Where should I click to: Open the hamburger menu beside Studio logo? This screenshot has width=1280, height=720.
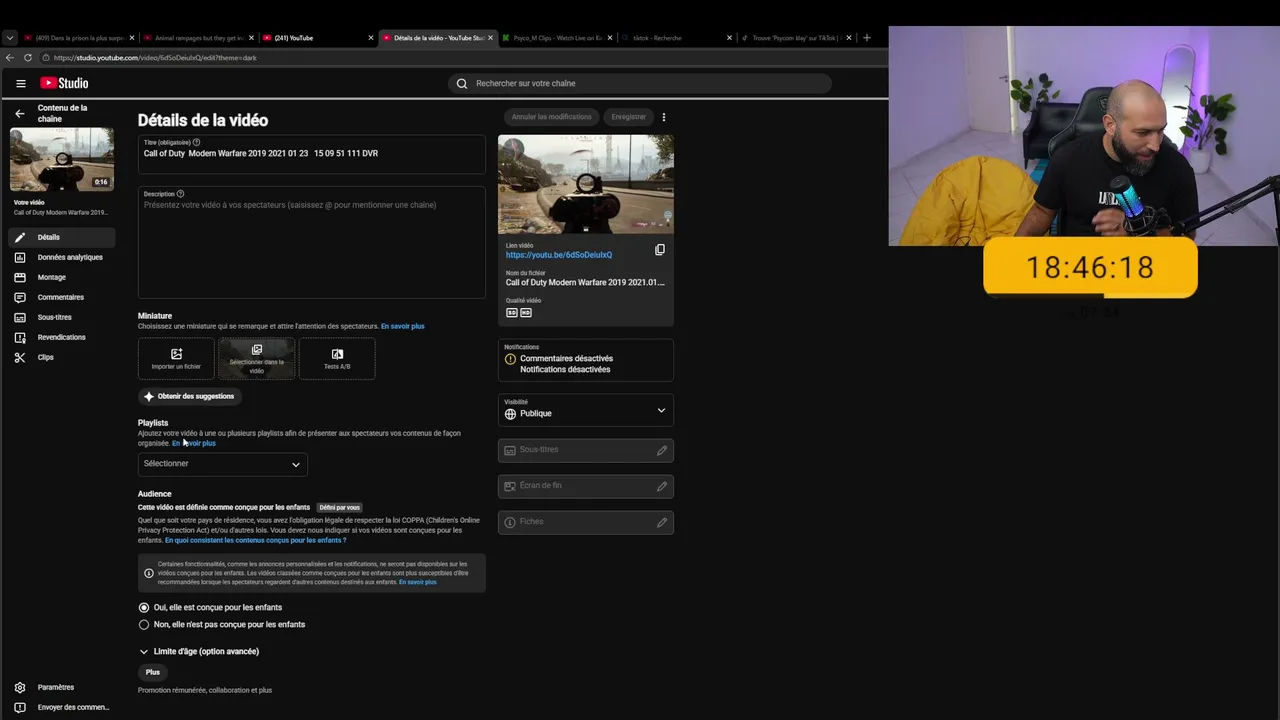[20, 83]
